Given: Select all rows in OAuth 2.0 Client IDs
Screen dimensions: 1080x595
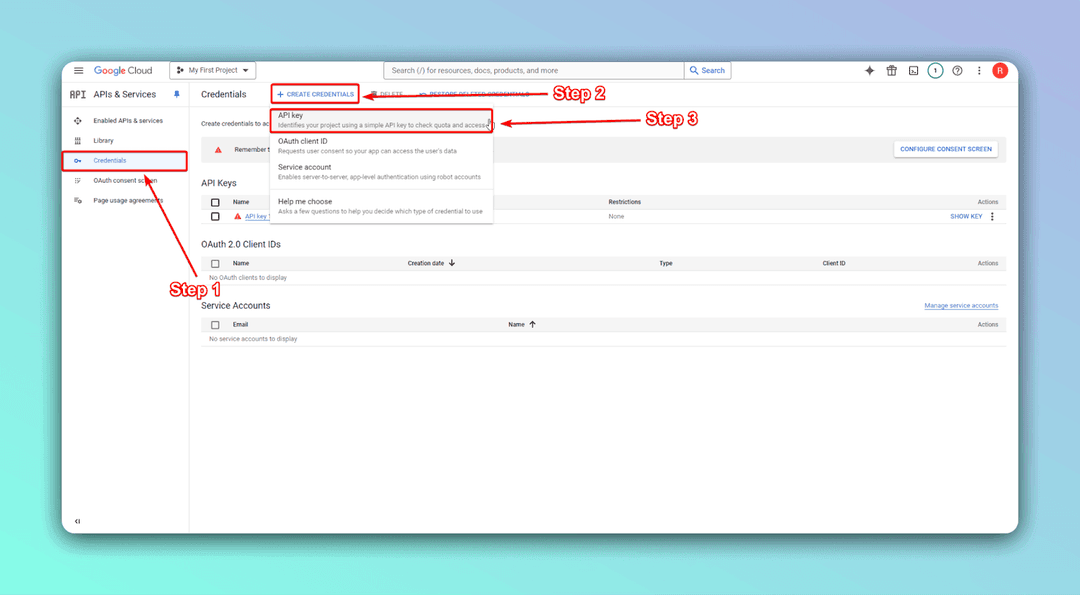Looking at the screenshot, I should (216, 263).
